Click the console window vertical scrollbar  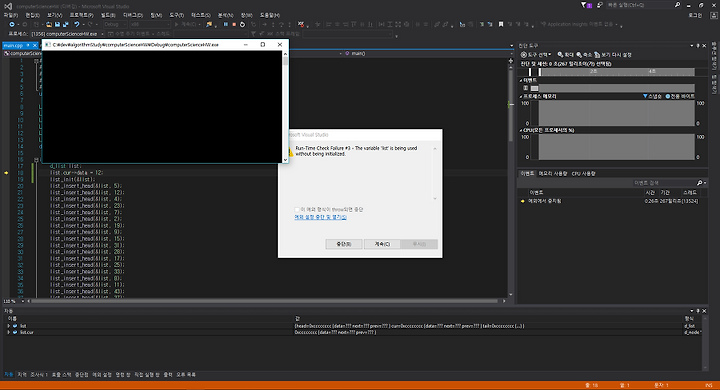(285, 107)
